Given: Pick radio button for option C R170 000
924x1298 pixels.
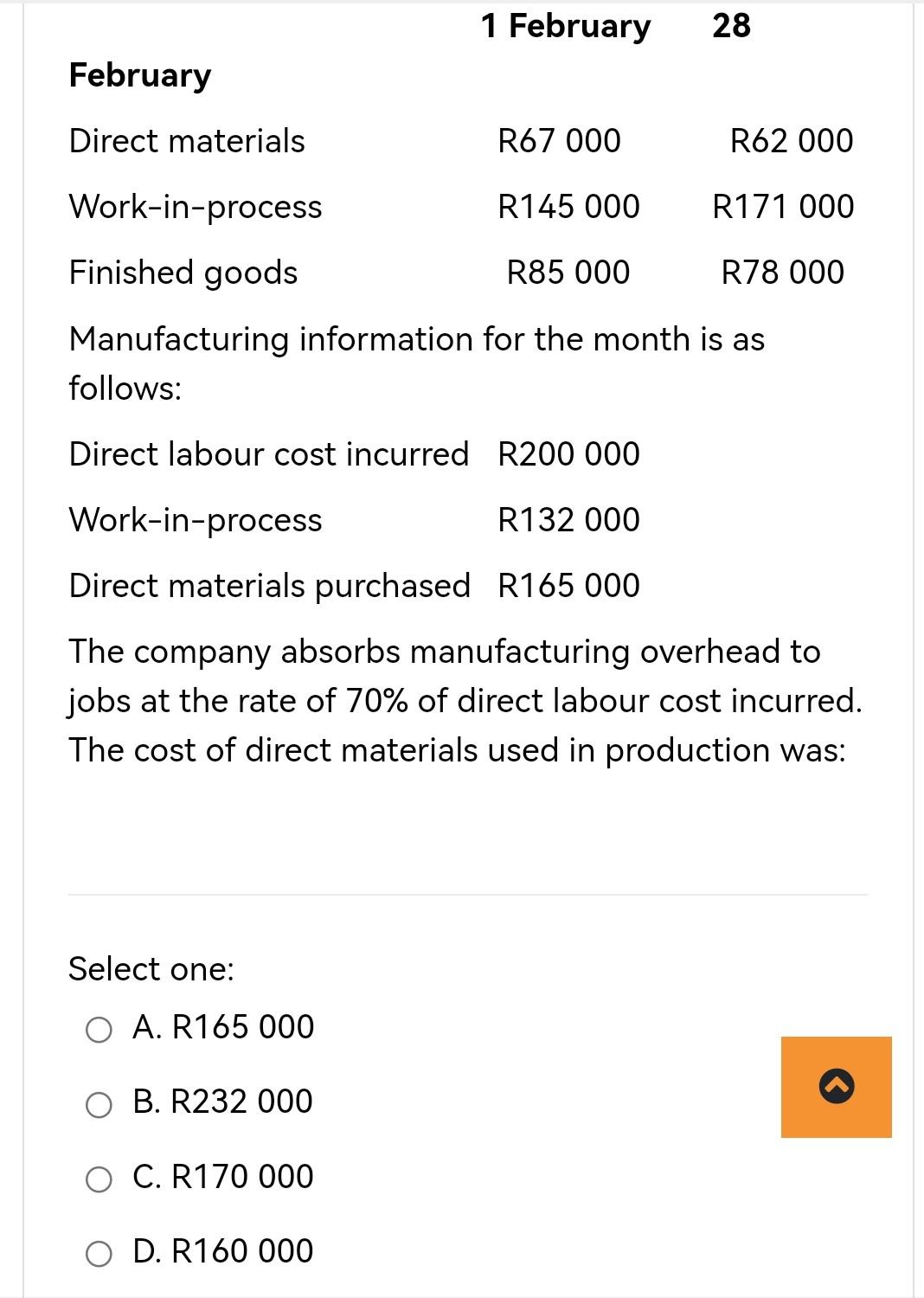Looking at the screenshot, I should click(x=99, y=1179).
